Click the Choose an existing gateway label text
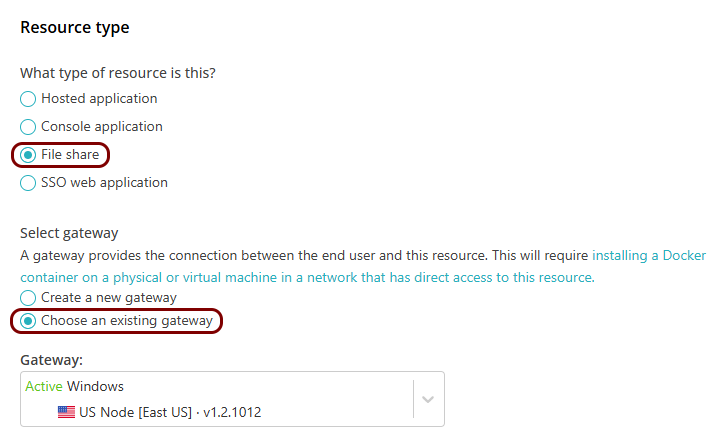 (127, 321)
